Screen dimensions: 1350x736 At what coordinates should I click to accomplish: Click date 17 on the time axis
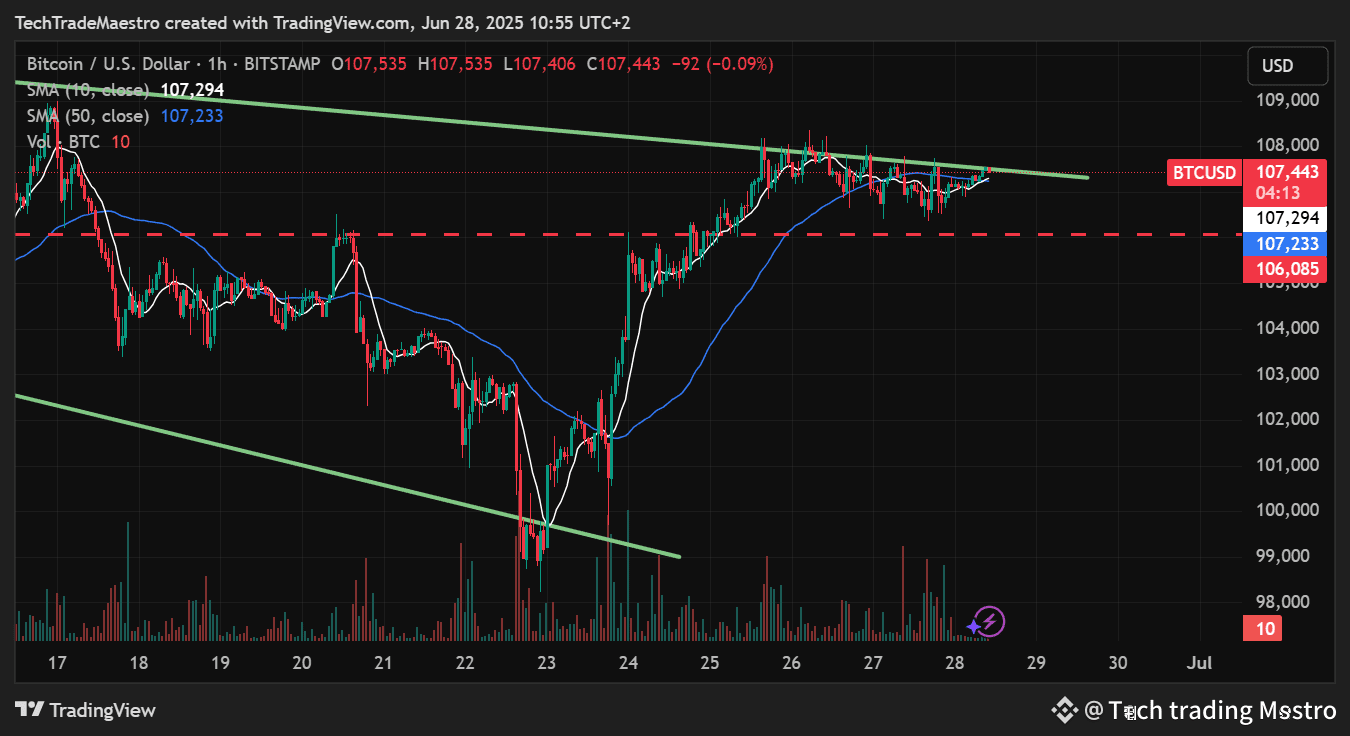tap(57, 662)
